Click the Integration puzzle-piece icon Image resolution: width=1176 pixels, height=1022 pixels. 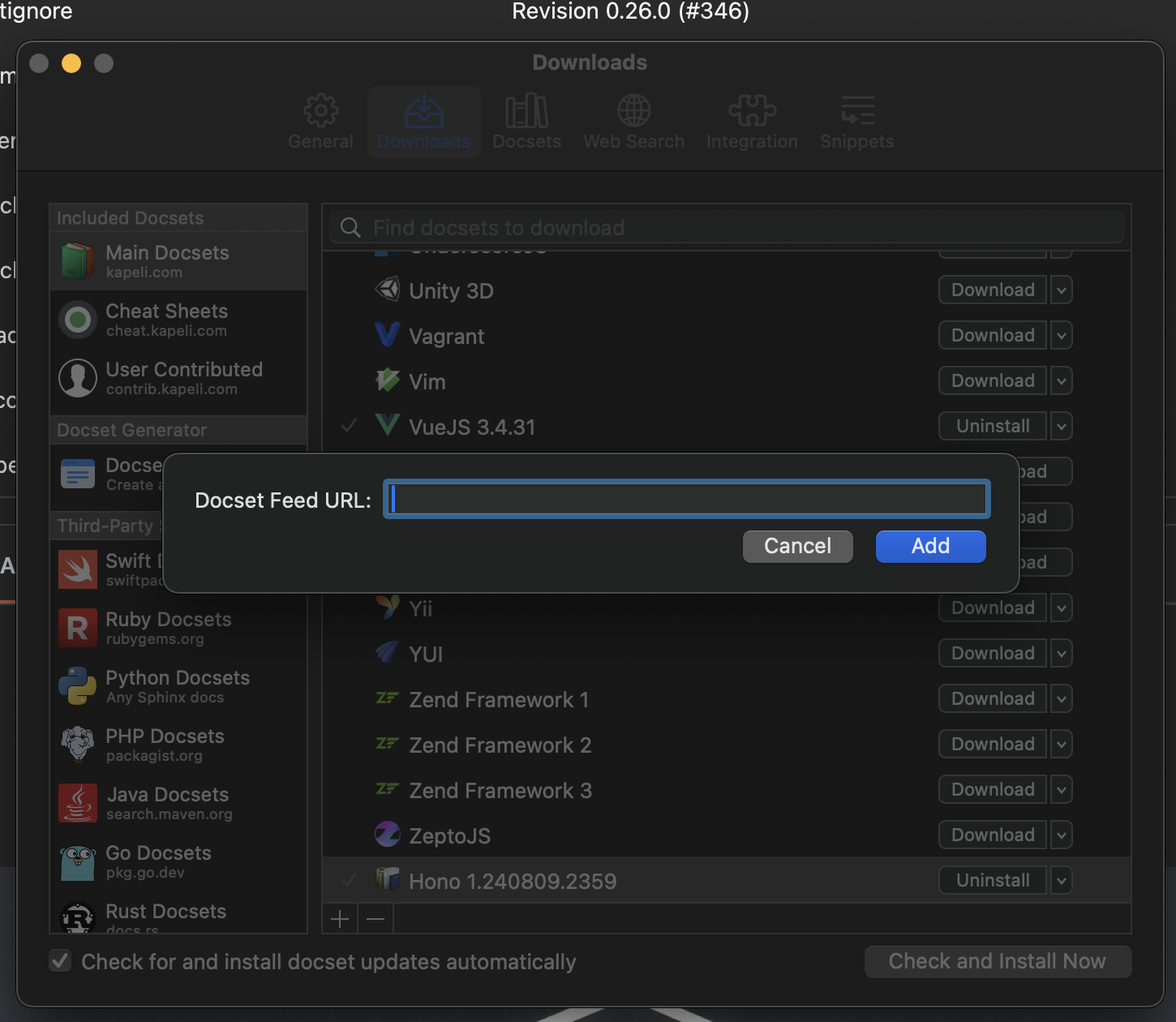(751, 110)
